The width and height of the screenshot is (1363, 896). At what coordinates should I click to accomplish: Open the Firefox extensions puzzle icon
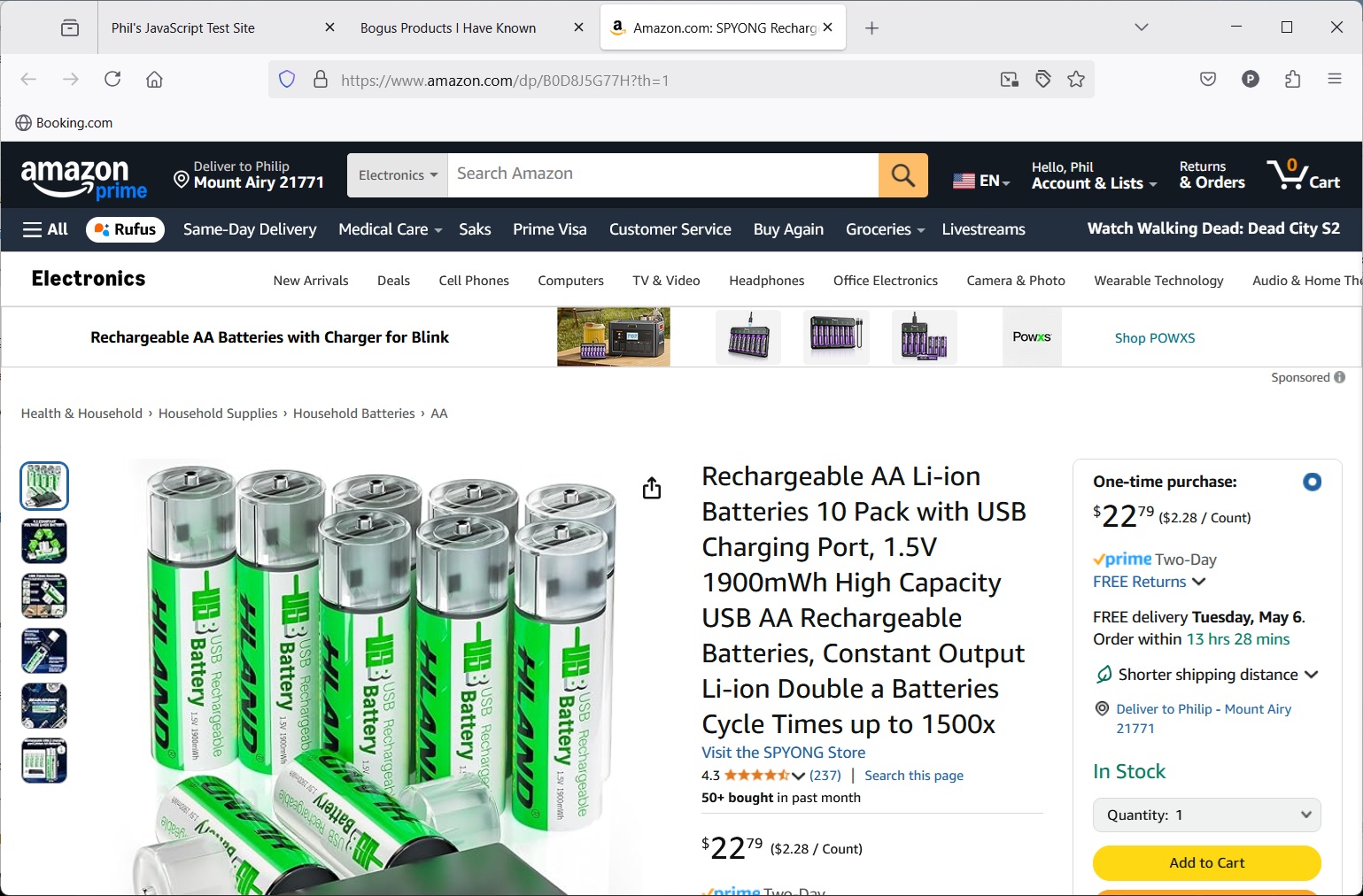[x=1292, y=80]
